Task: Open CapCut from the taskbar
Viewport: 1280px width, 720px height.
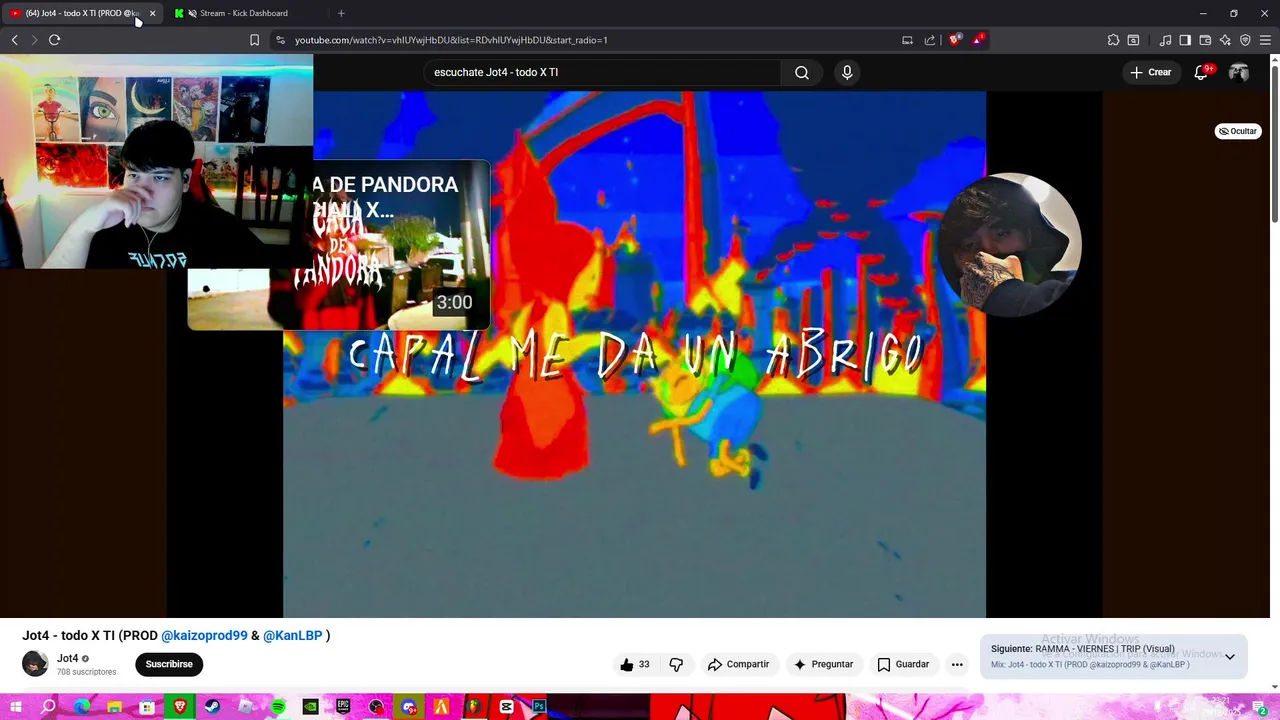Action: click(x=506, y=707)
